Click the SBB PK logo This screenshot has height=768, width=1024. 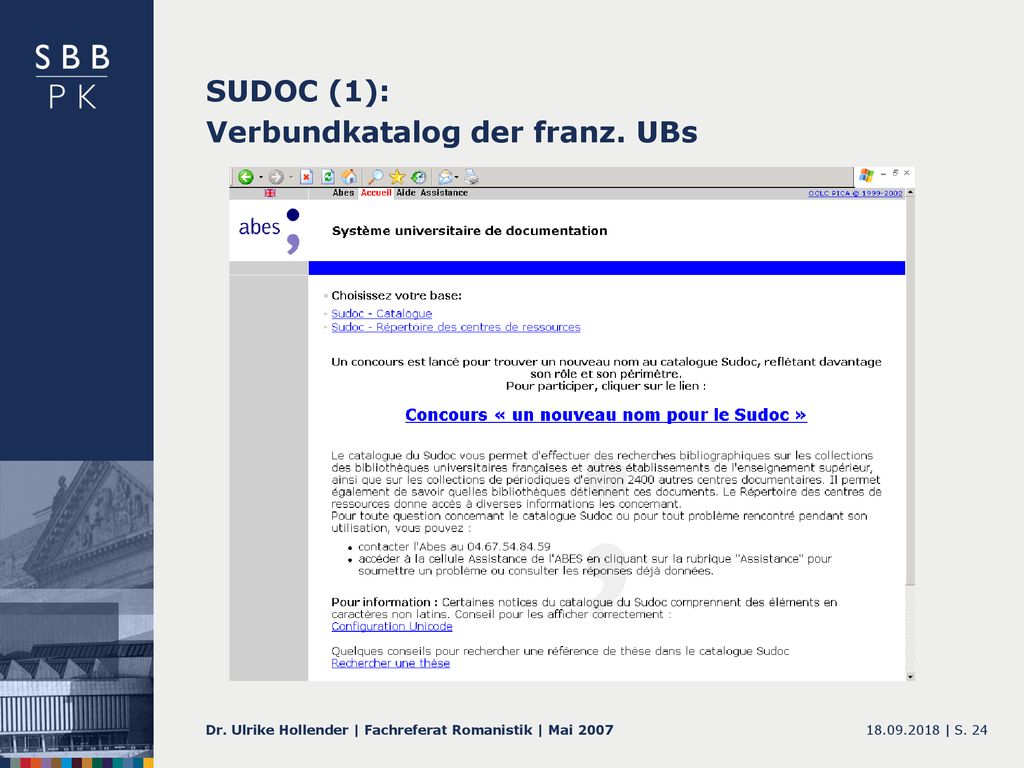[x=72, y=76]
